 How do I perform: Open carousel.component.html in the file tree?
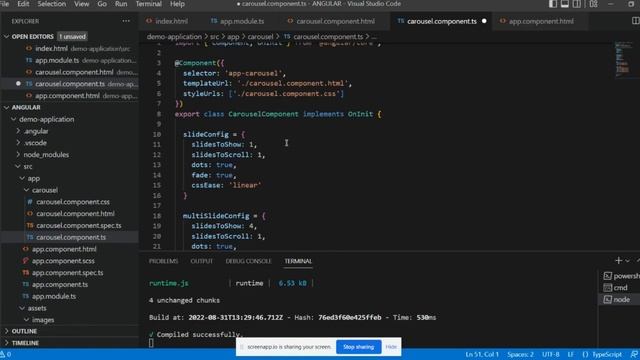pos(75,213)
